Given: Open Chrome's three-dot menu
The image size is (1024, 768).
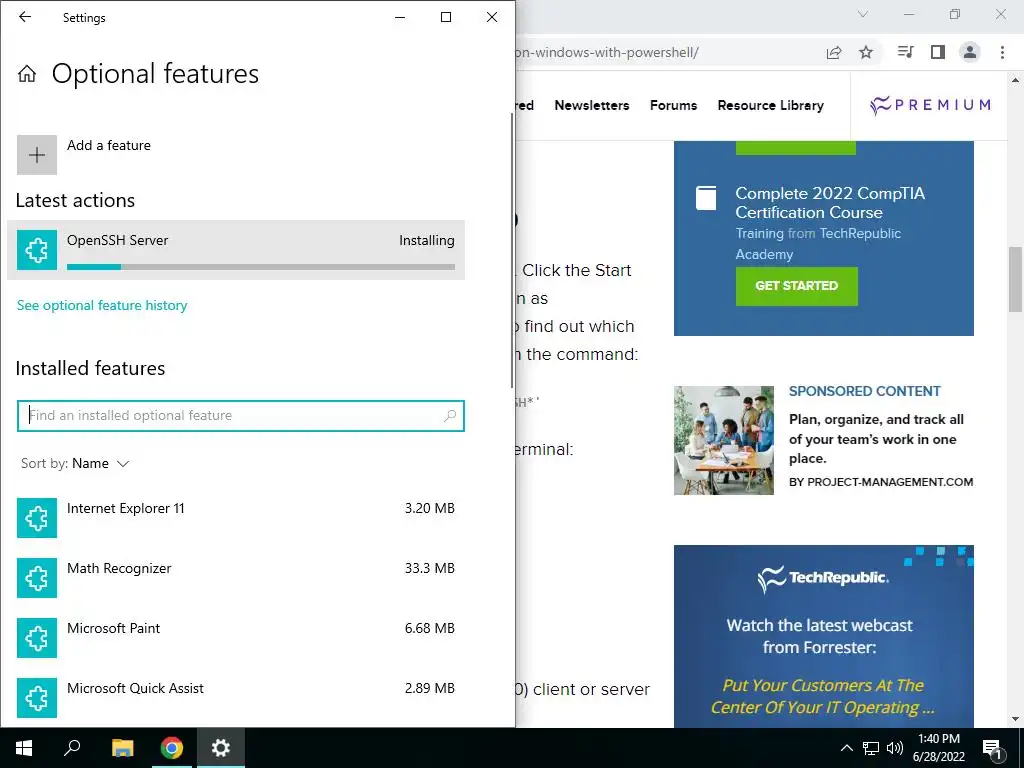Looking at the screenshot, I should pos(1002,52).
